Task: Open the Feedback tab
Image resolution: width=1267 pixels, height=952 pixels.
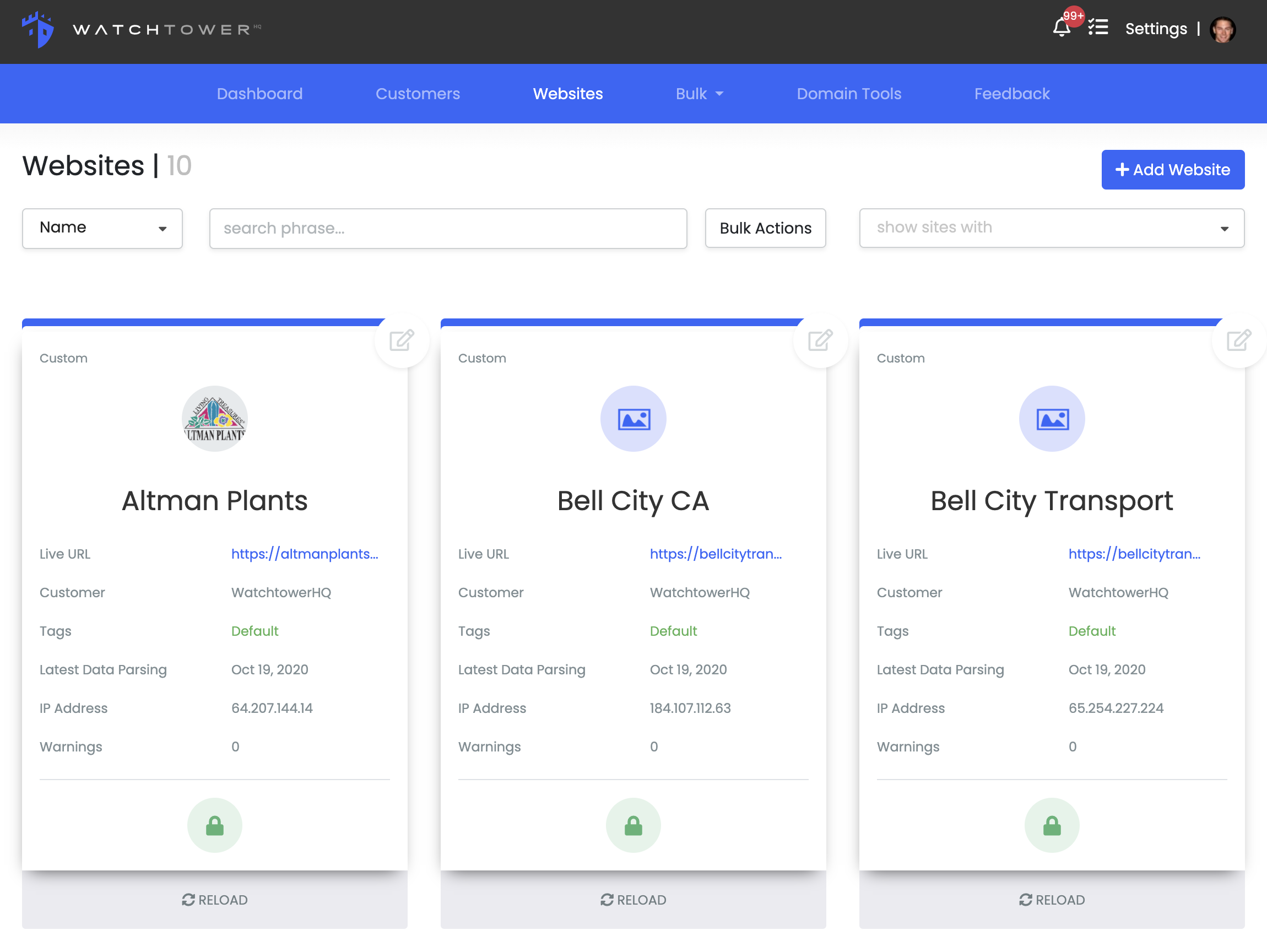Action: click(1012, 94)
